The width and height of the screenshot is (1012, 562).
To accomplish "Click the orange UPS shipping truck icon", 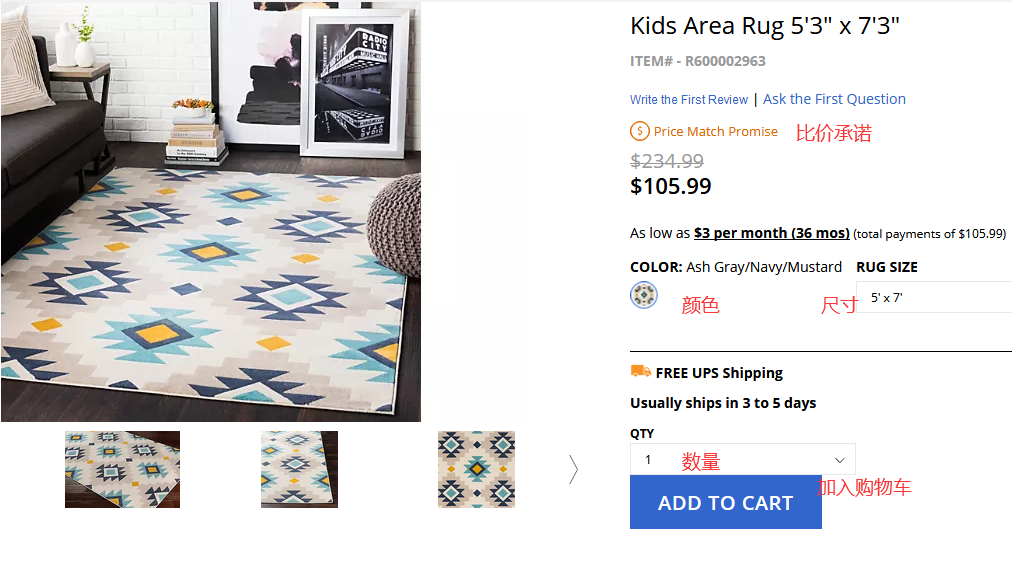I will 641,372.
